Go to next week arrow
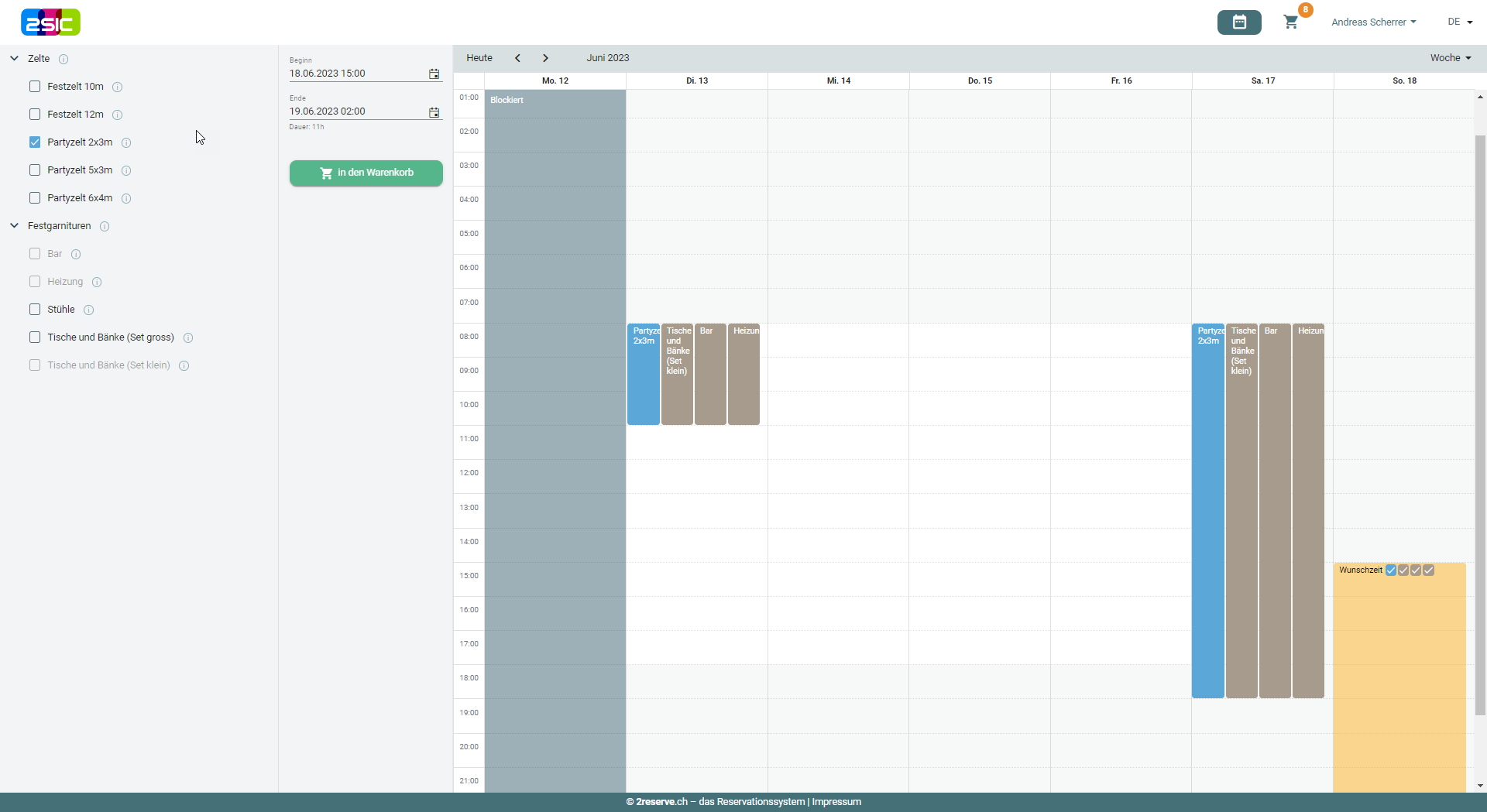 point(545,58)
